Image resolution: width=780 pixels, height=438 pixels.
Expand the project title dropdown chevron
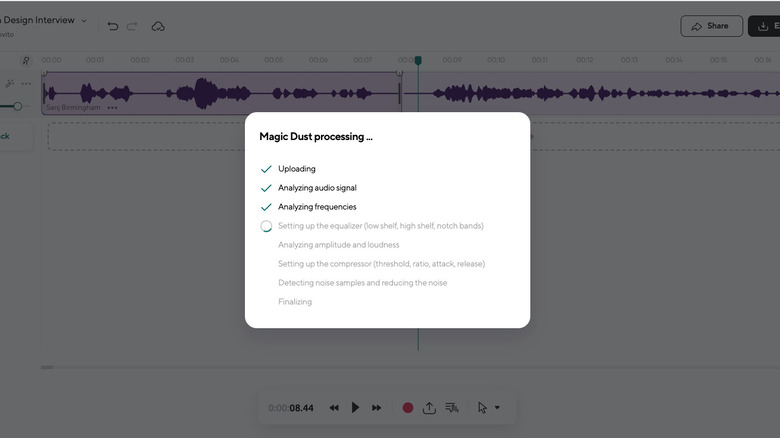coord(84,20)
